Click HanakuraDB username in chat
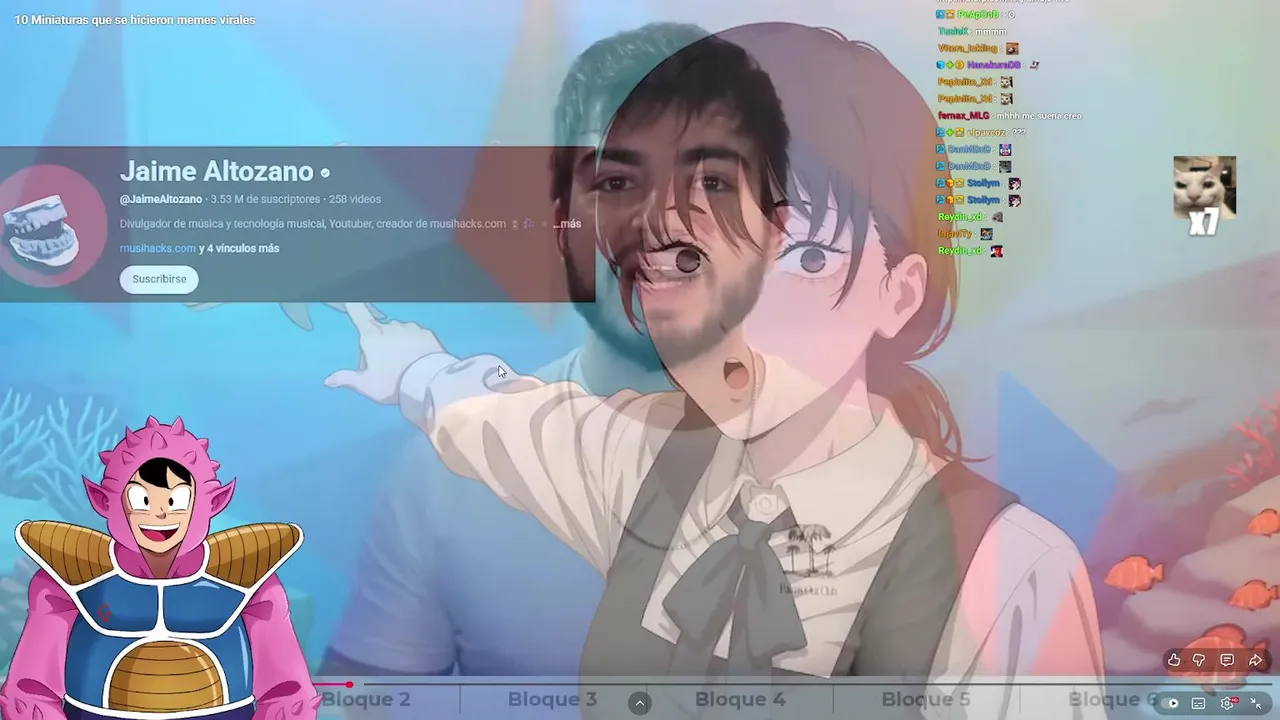Image resolution: width=1280 pixels, height=720 pixels. pyautogui.click(x=994, y=65)
